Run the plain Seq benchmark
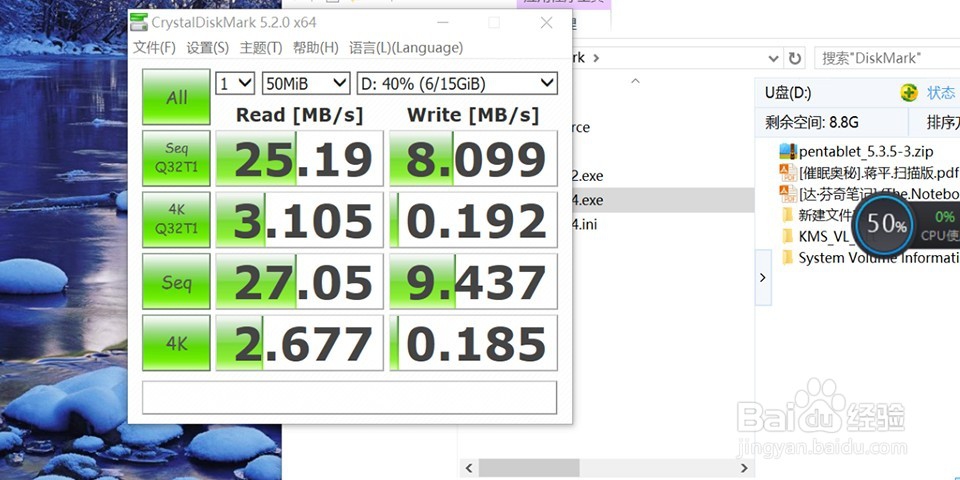This screenshot has height=480, width=960. point(176,282)
